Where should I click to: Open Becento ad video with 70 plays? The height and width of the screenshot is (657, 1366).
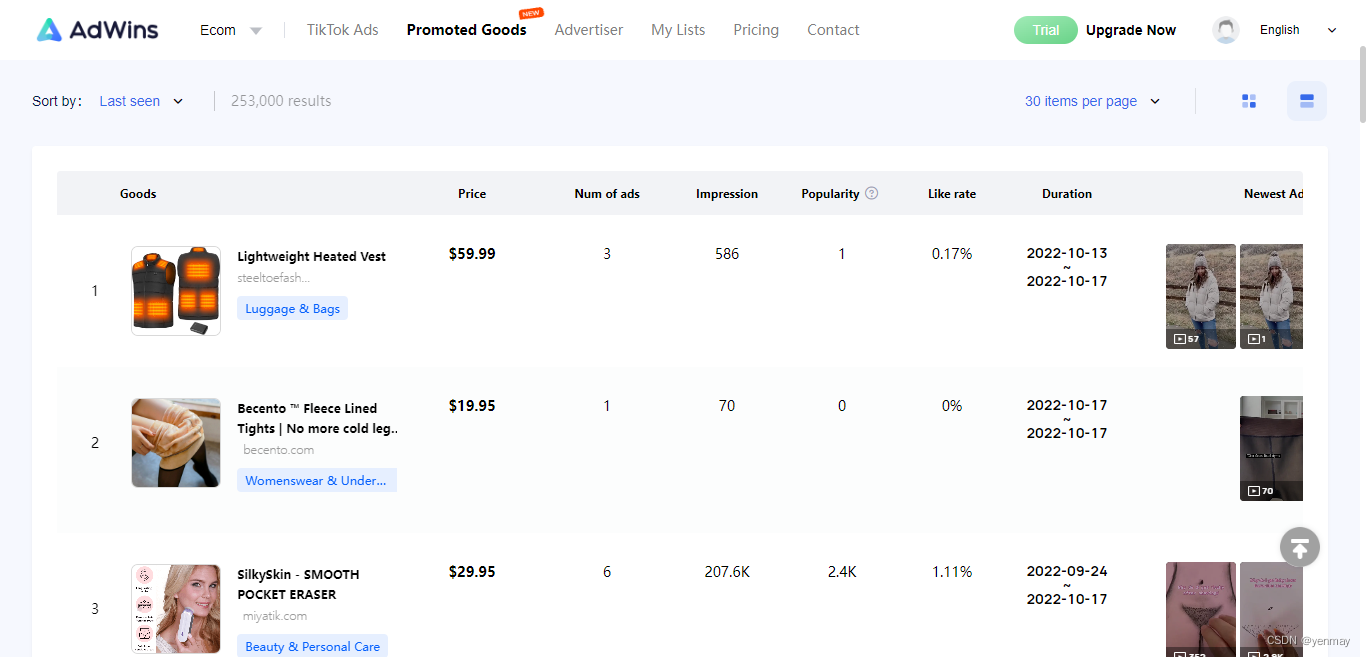tap(1272, 448)
